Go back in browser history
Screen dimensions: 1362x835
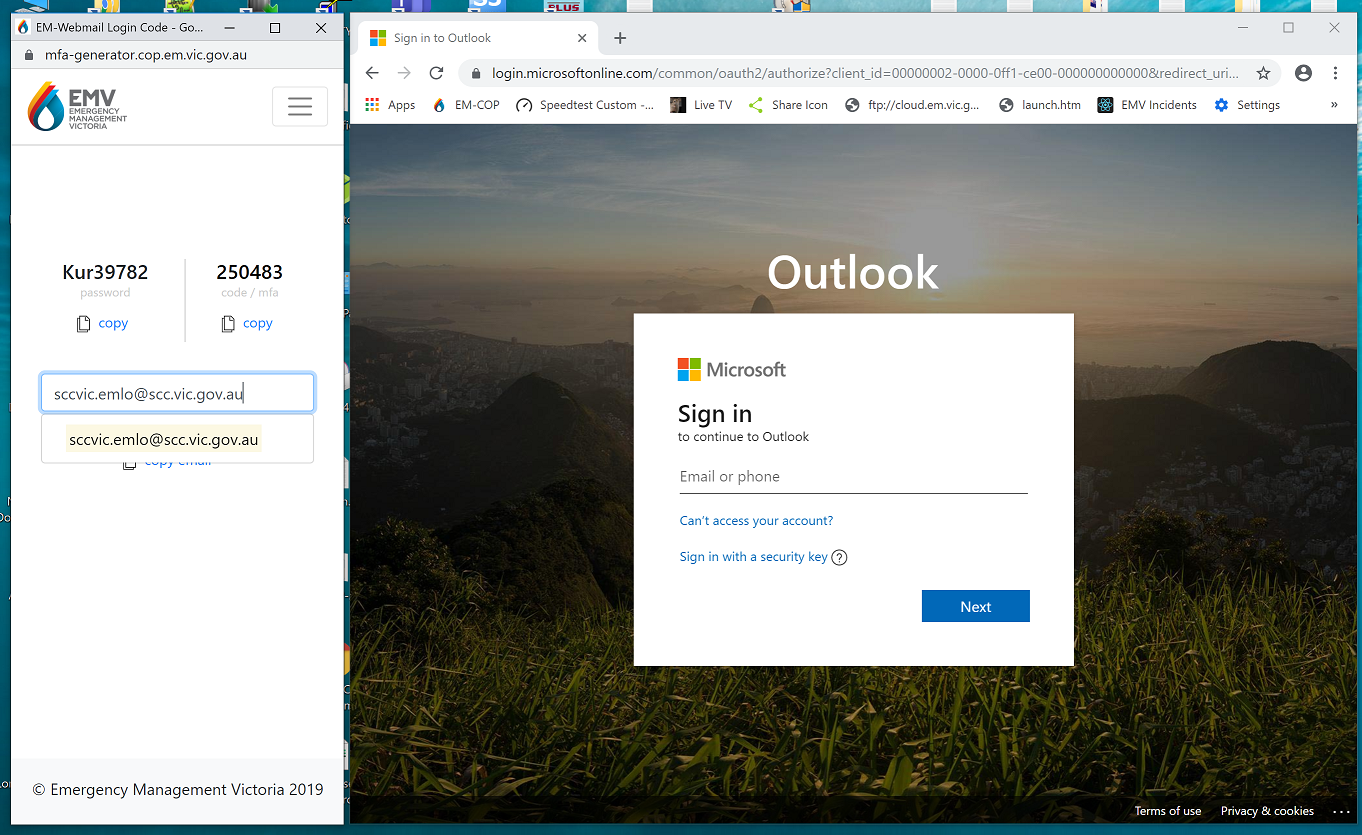pos(372,73)
